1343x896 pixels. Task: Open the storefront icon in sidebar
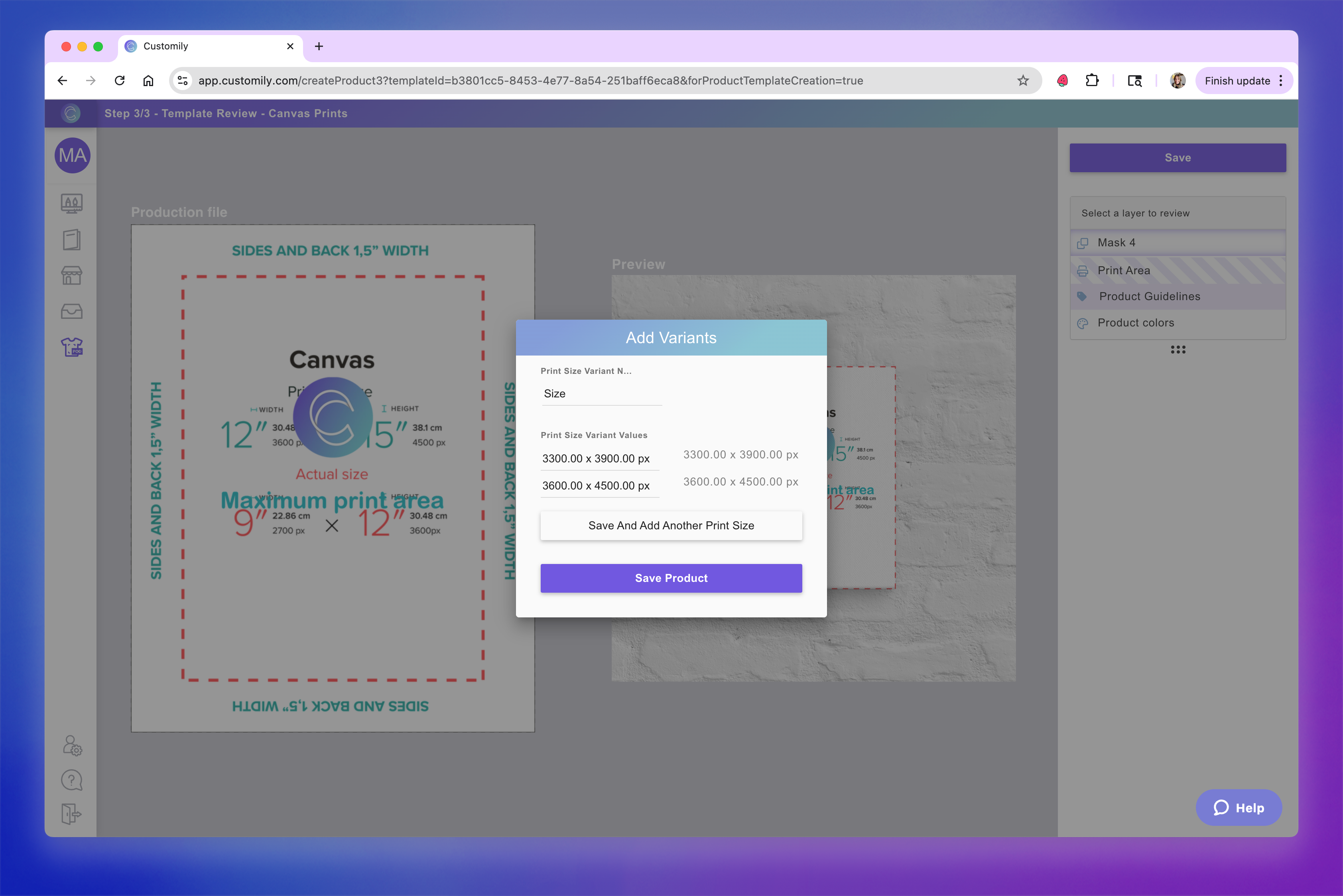click(x=72, y=275)
